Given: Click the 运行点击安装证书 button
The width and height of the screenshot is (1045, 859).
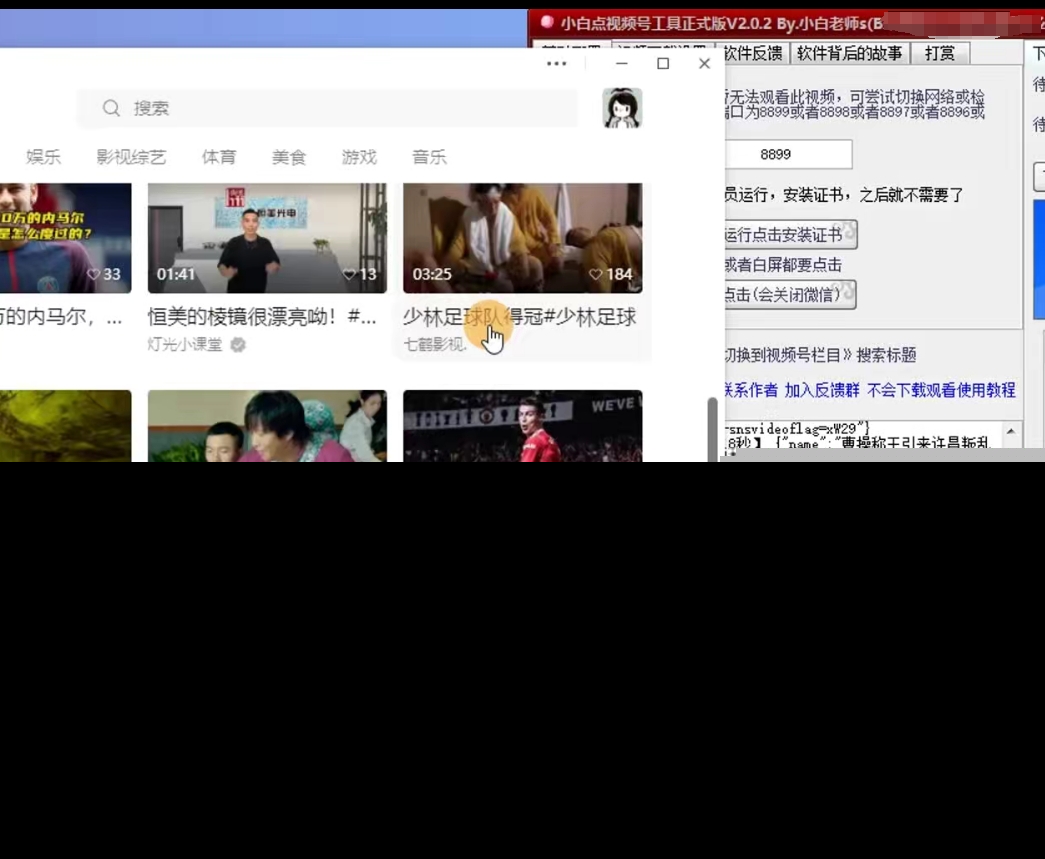Looking at the screenshot, I should (790, 235).
